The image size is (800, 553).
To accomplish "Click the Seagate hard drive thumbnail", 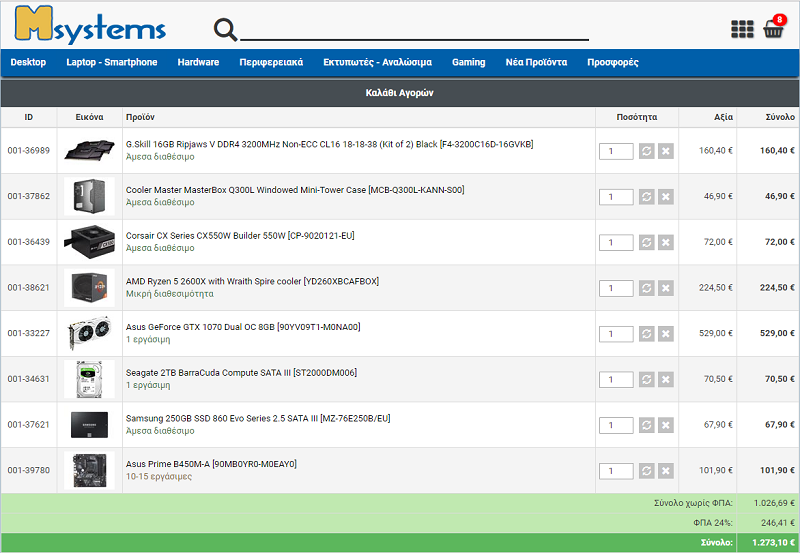I will (89, 379).
